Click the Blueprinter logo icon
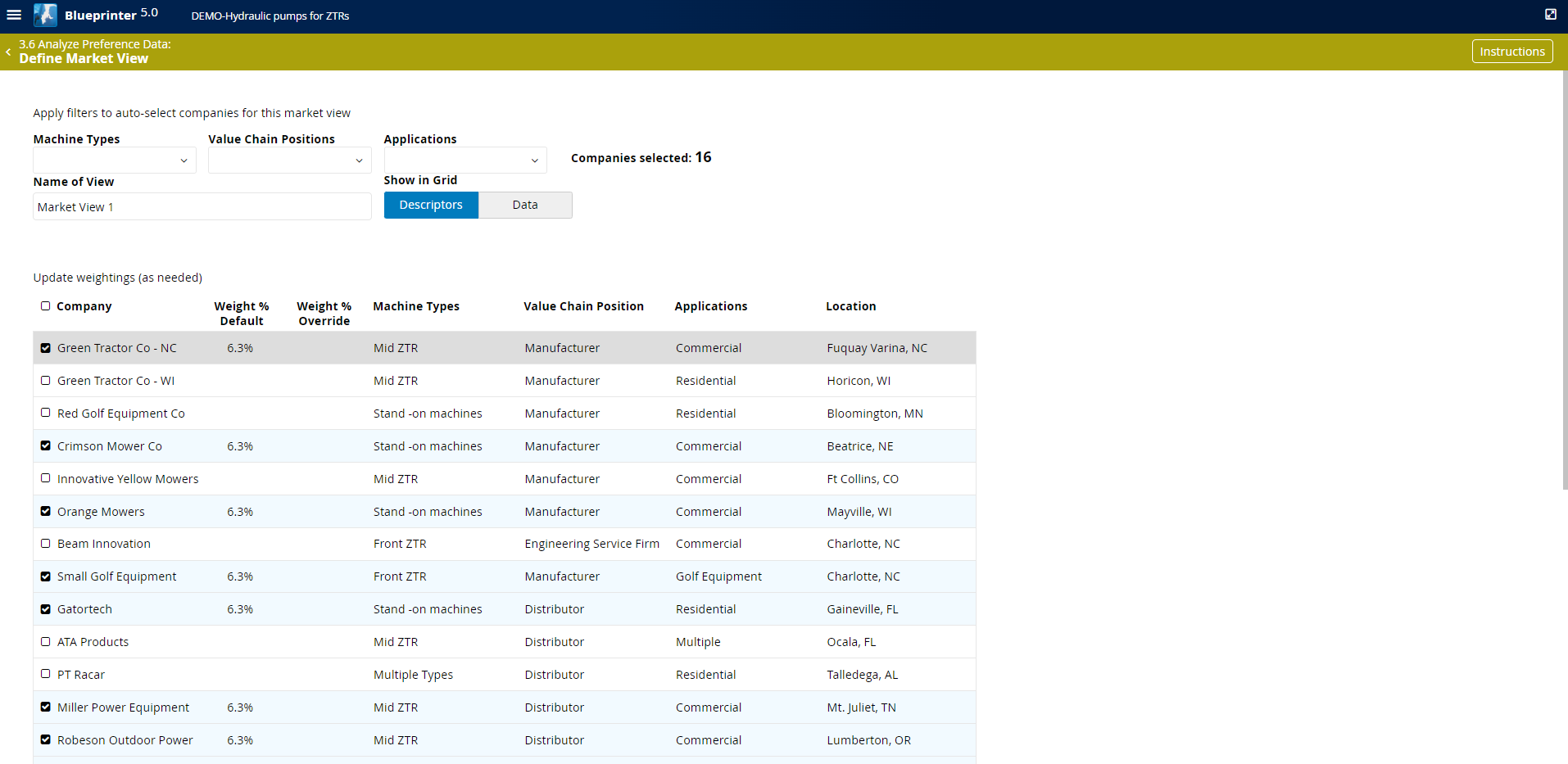1568x764 pixels. click(x=45, y=15)
